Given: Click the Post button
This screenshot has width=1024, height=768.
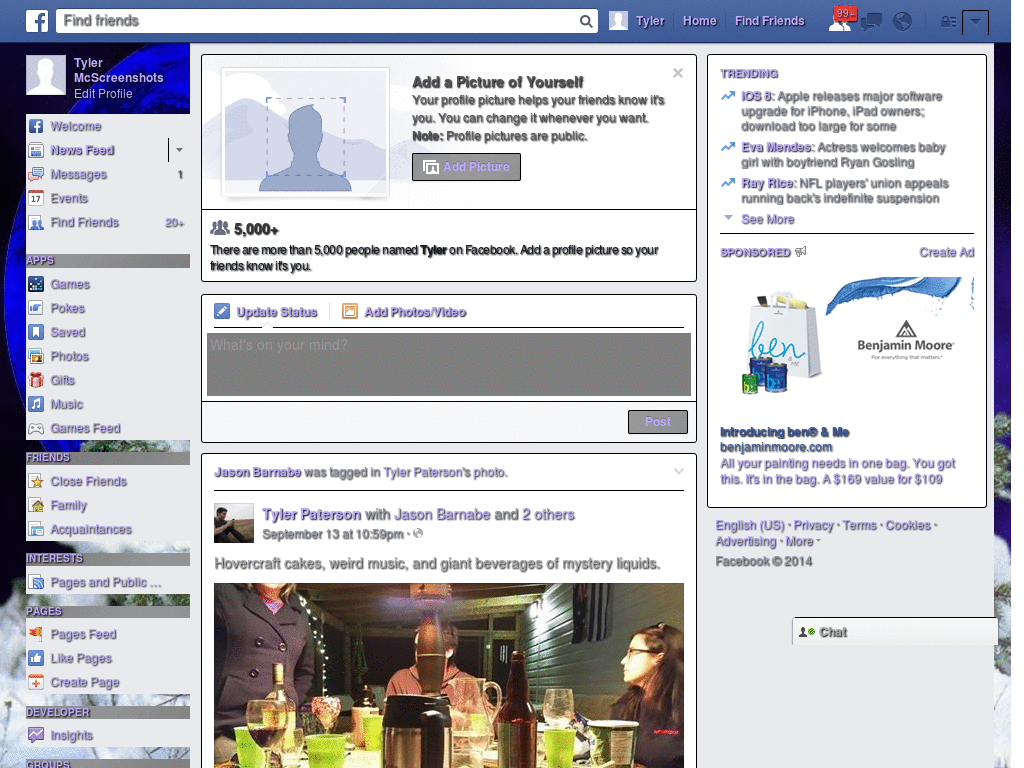Looking at the screenshot, I should [657, 421].
